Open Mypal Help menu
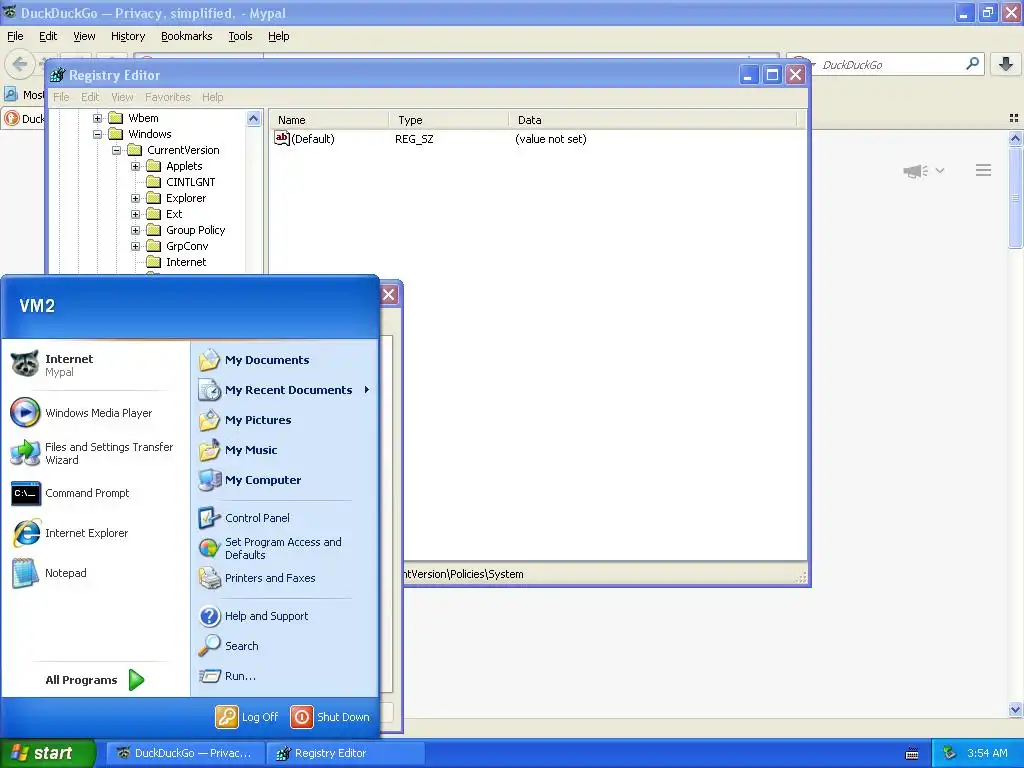 click(x=279, y=36)
